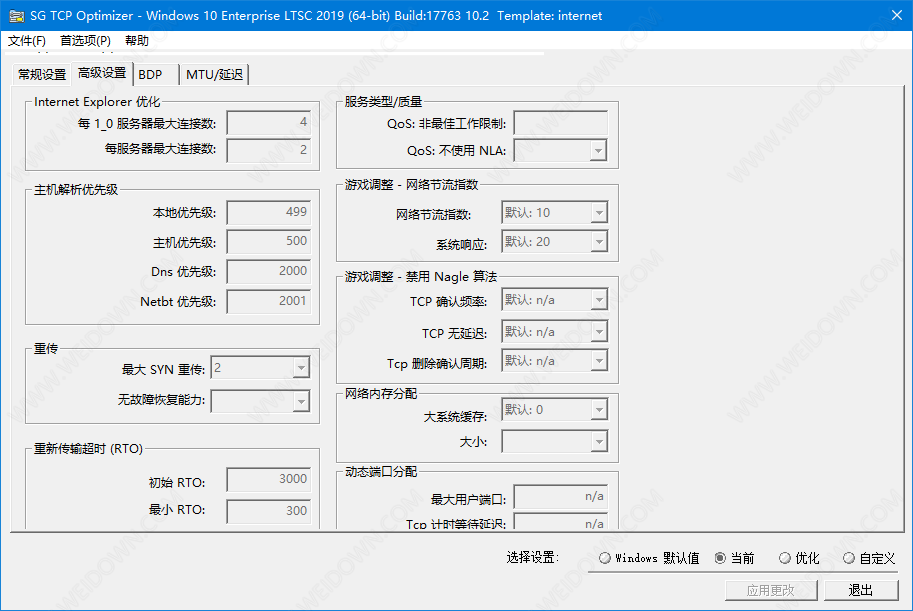This screenshot has height=611, width=913.
Task: Expand the Tcp 删除确认周期 dropdown
Action: point(599,361)
